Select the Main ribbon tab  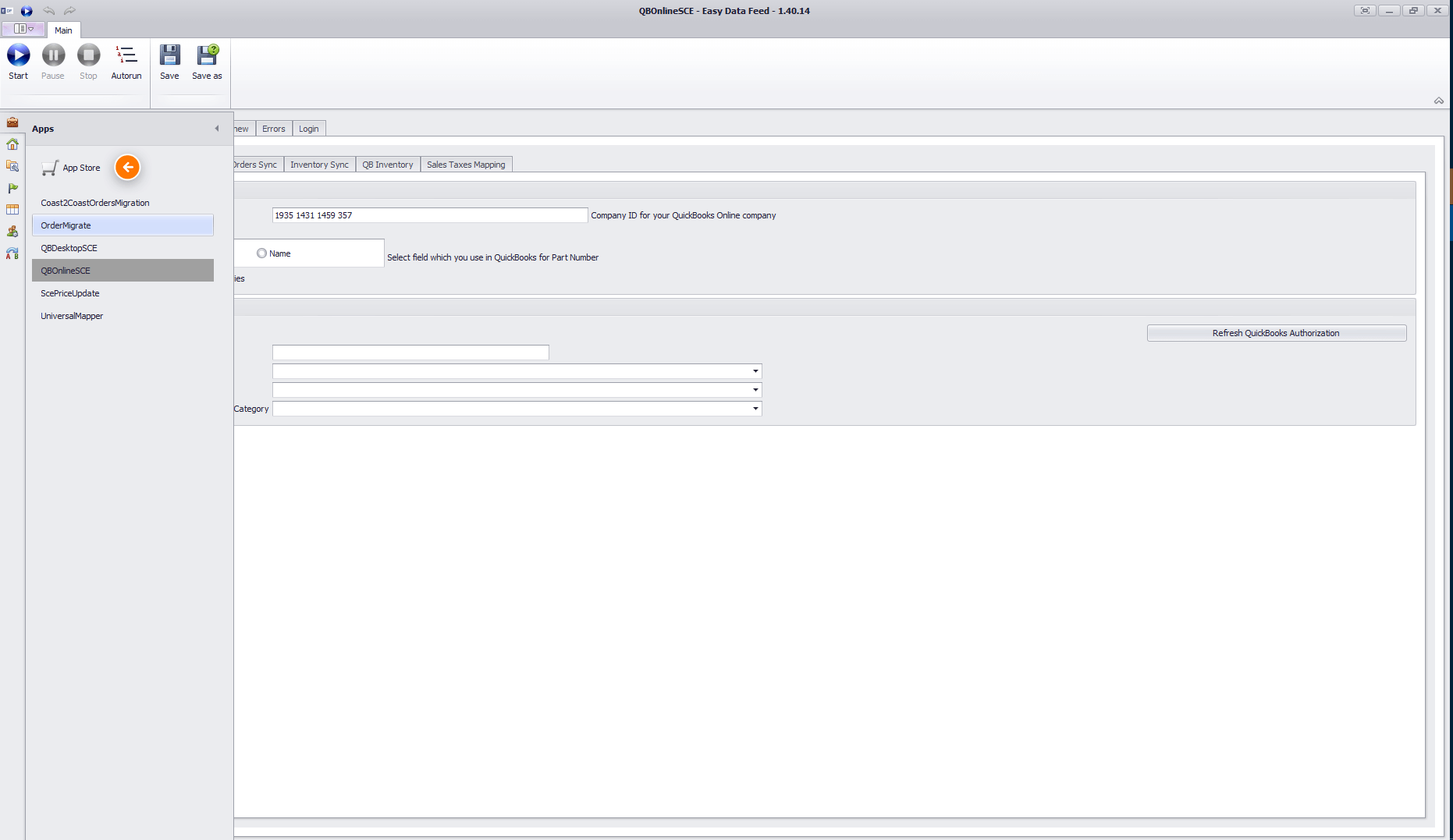click(x=63, y=30)
